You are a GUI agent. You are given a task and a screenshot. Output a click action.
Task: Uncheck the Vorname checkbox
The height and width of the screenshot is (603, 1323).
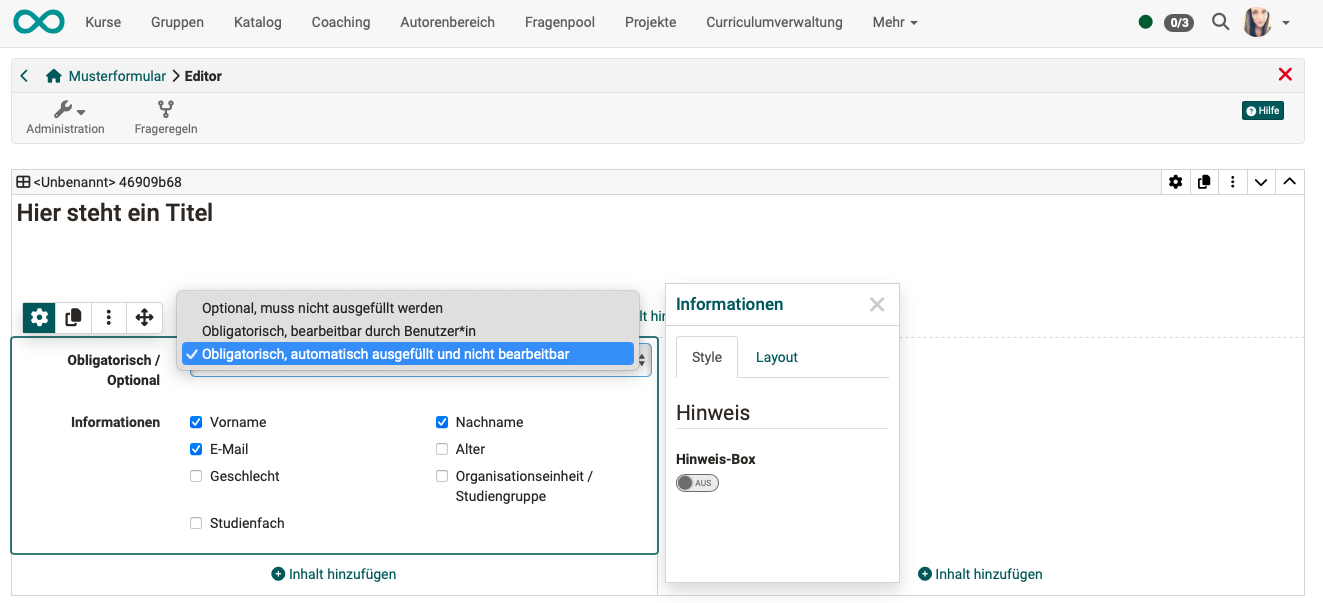pyautogui.click(x=196, y=422)
